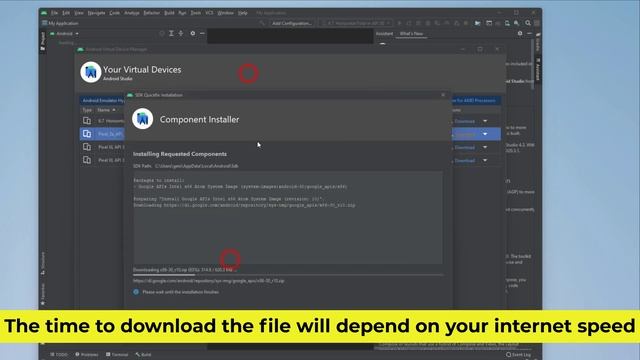
Task: Open the Event Log
Action: pos(519,355)
